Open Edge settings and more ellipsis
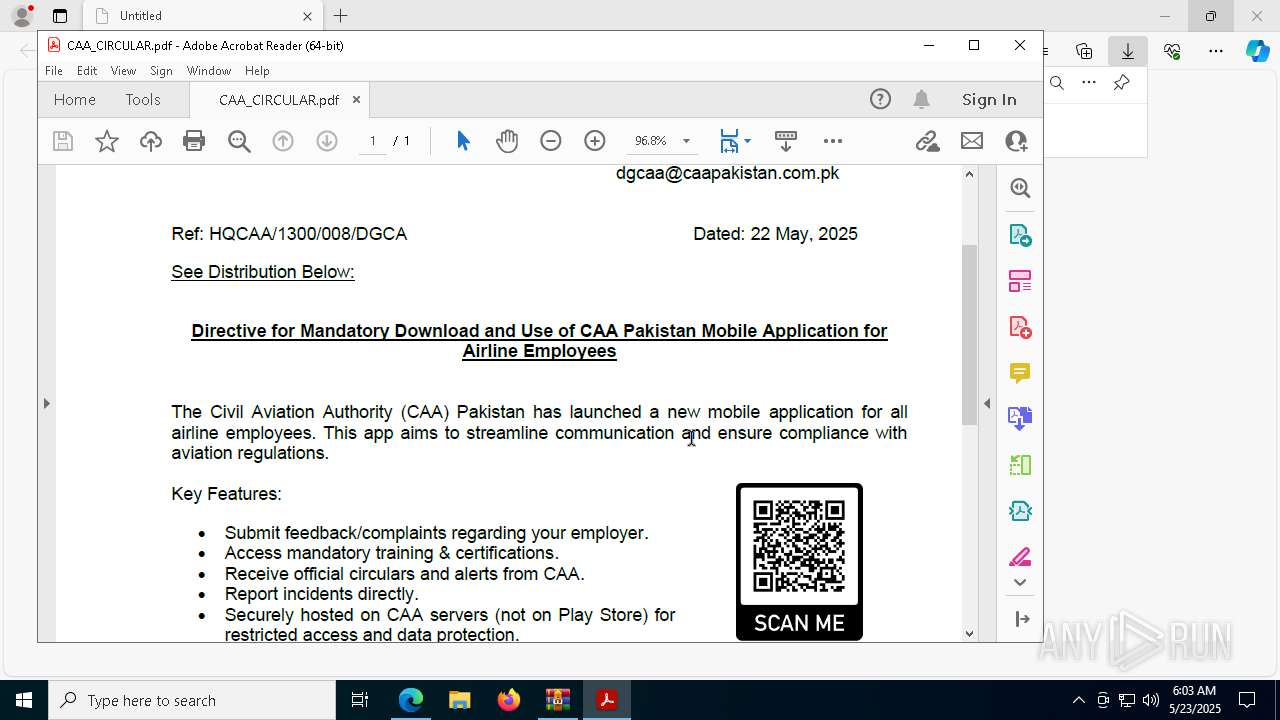Screen dimensions: 1280x720 1216,51
